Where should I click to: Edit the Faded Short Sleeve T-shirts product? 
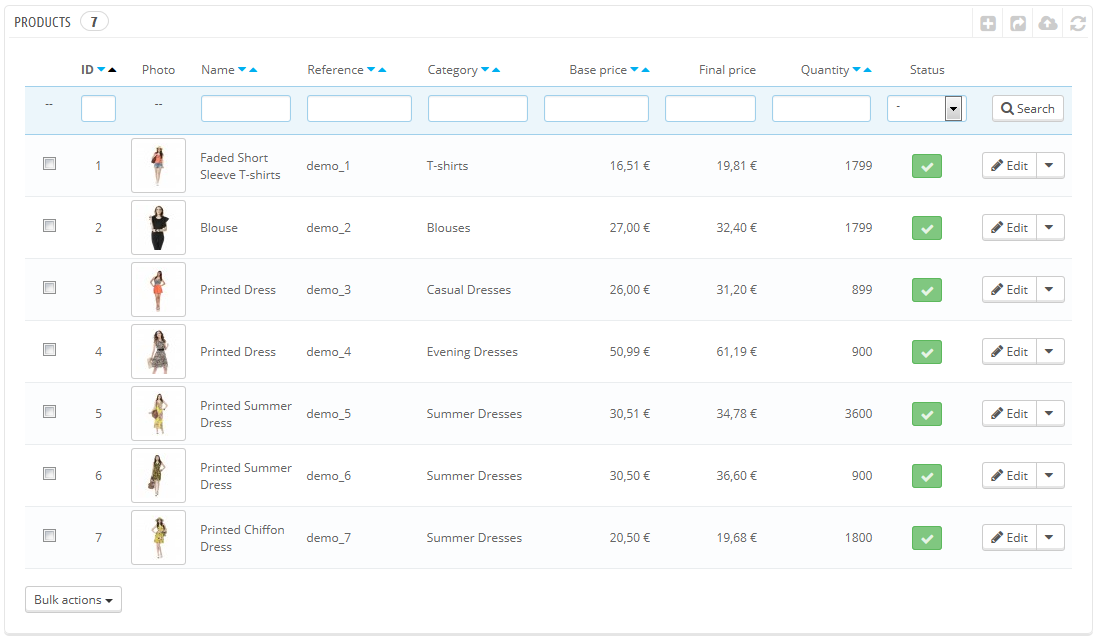pyautogui.click(x=1009, y=166)
